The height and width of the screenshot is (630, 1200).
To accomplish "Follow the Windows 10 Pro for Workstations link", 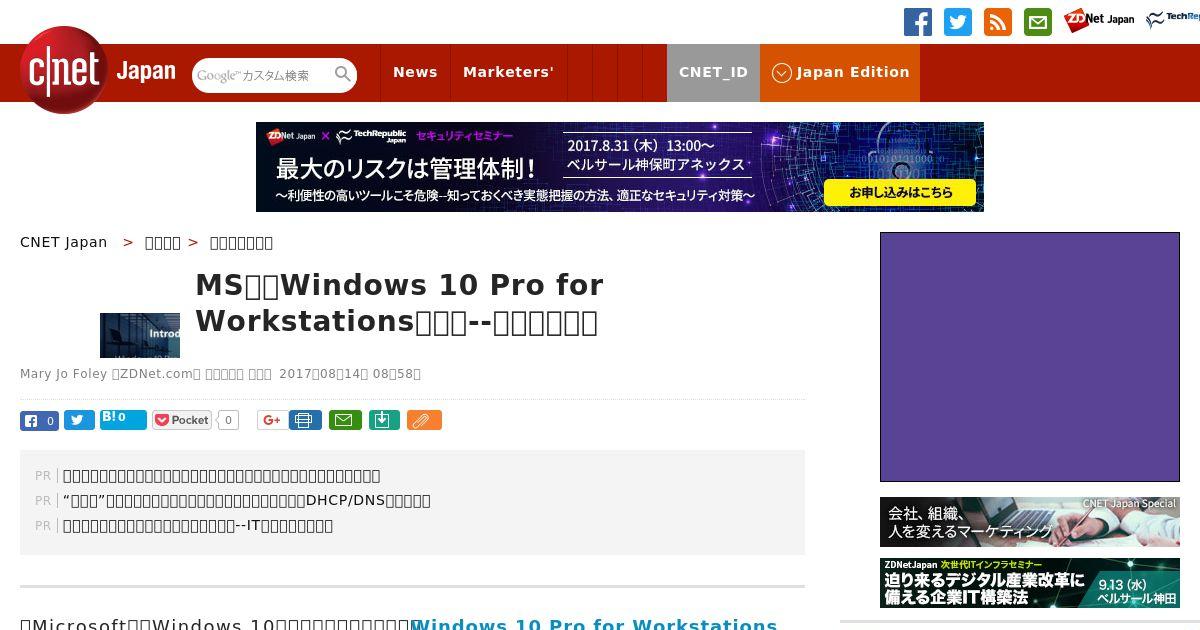I will click(594, 624).
